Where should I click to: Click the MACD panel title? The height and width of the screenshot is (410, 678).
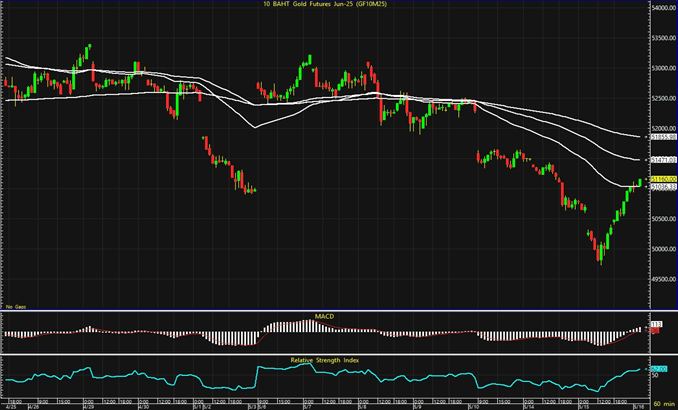tap(325, 315)
